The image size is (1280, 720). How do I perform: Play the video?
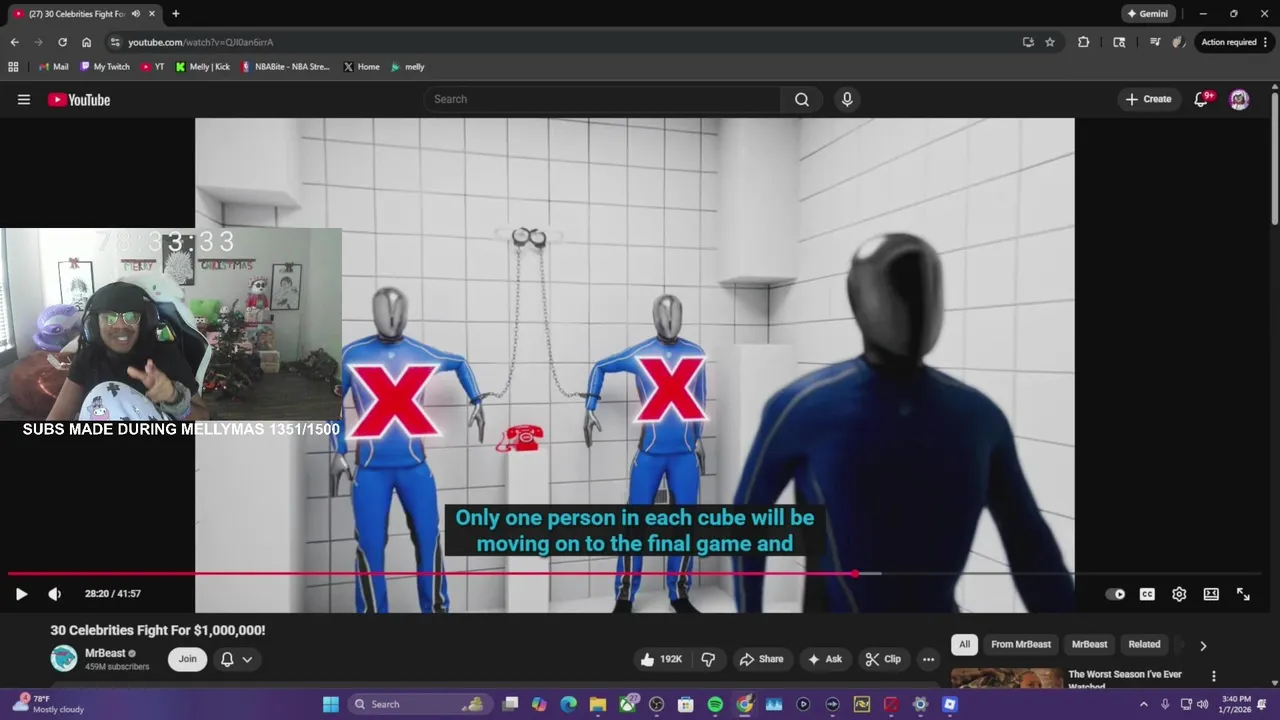(21, 594)
